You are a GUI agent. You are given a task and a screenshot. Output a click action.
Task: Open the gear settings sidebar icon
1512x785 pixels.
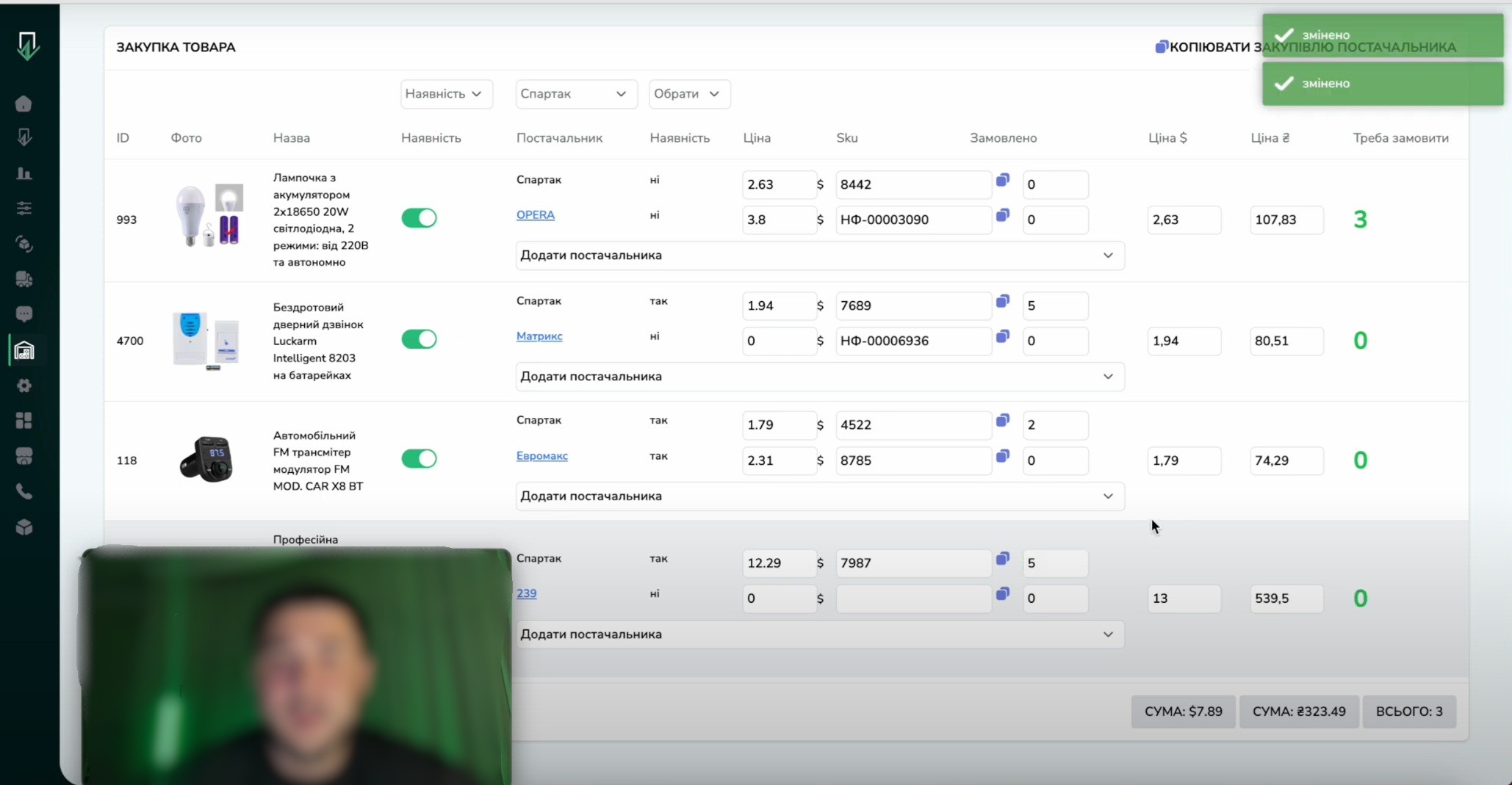(x=24, y=386)
